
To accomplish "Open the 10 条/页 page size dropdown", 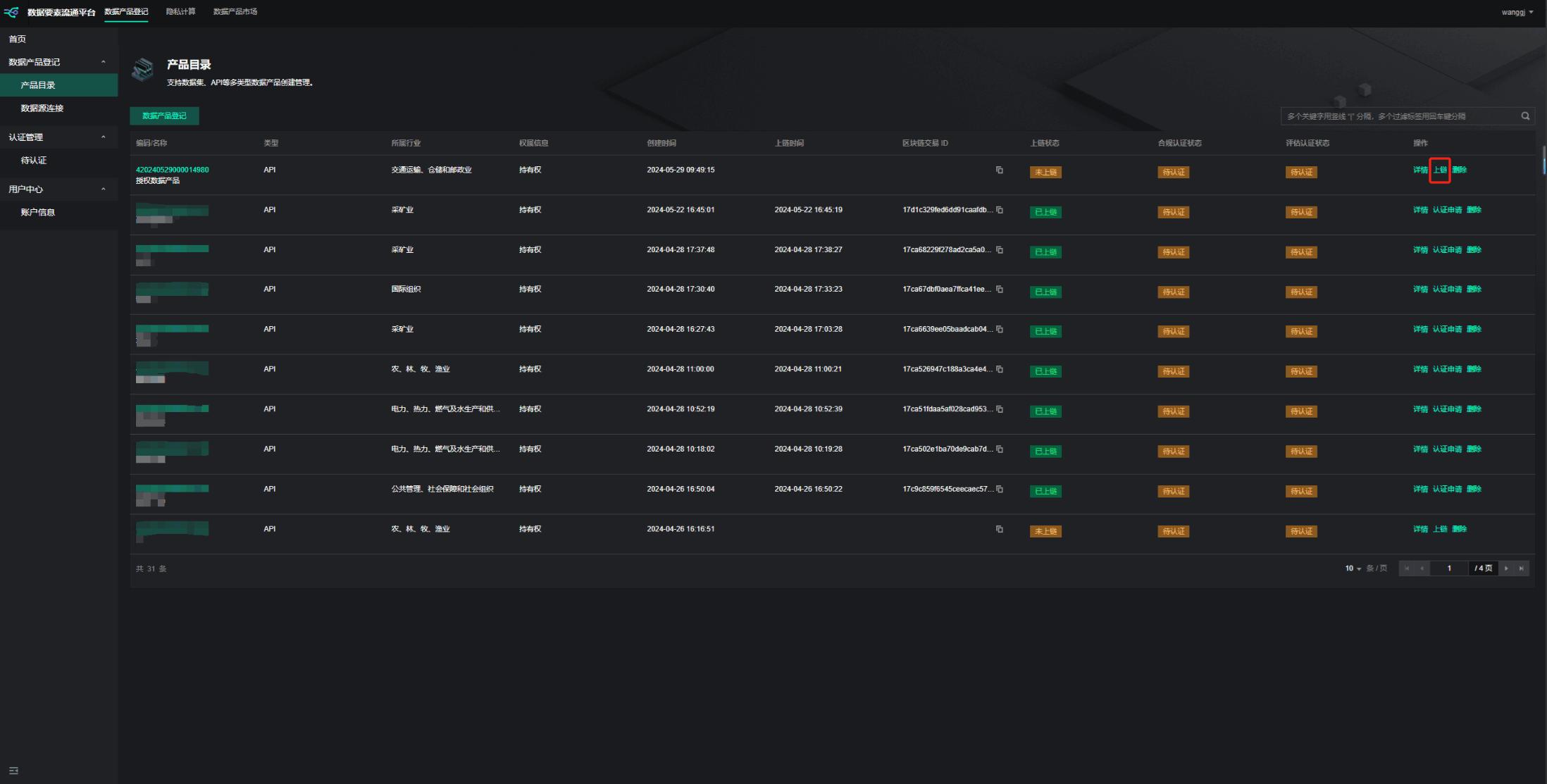I will pos(1353,568).
